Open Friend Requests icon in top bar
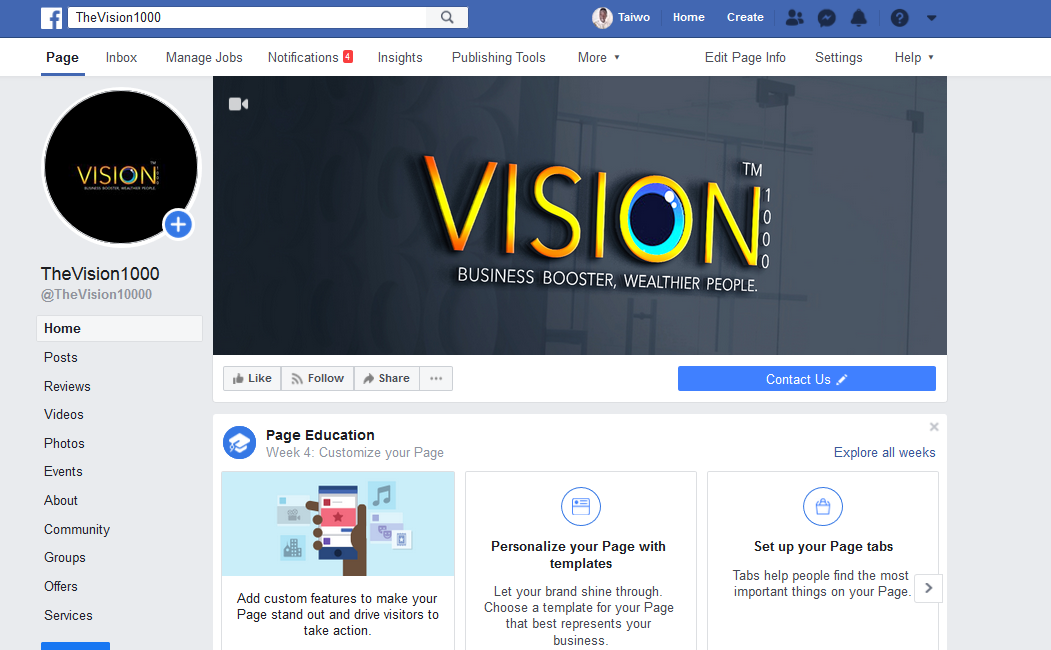 coord(794,17)
